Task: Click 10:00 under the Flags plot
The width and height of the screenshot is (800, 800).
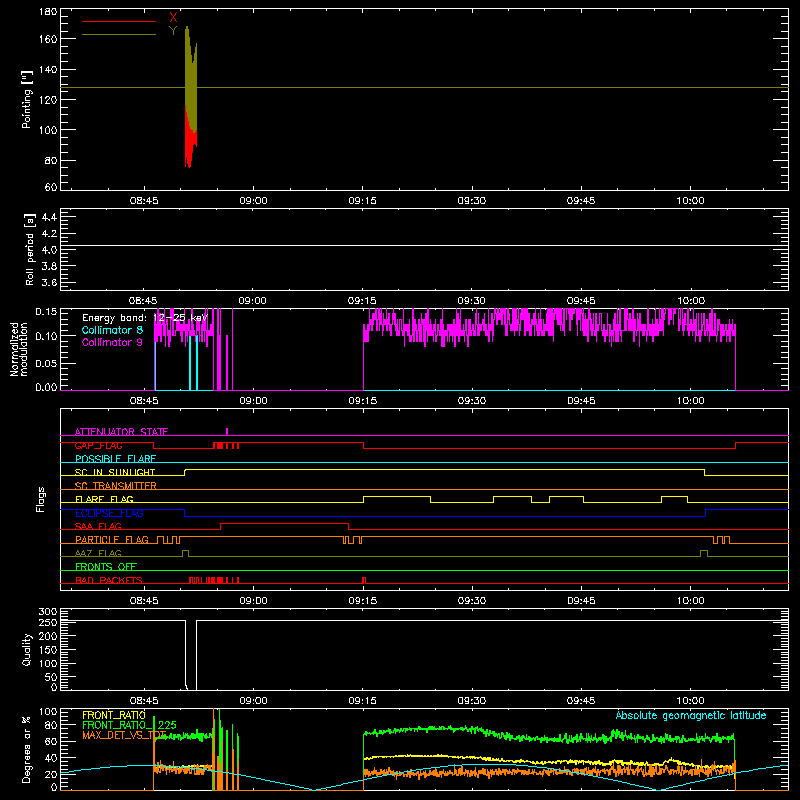Action: [x=690, y=601]
